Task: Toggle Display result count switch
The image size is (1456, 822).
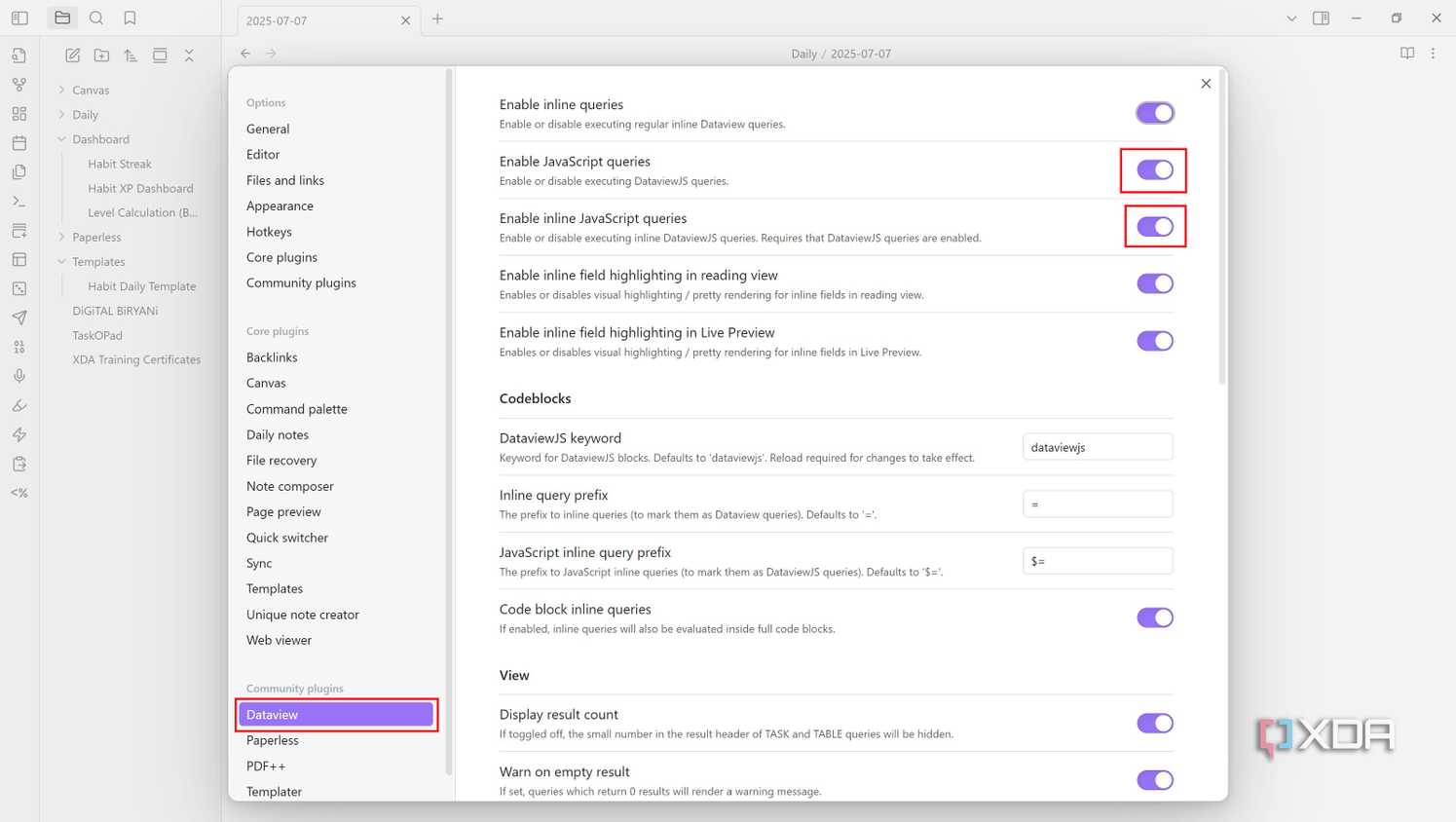Action: 1155,723
